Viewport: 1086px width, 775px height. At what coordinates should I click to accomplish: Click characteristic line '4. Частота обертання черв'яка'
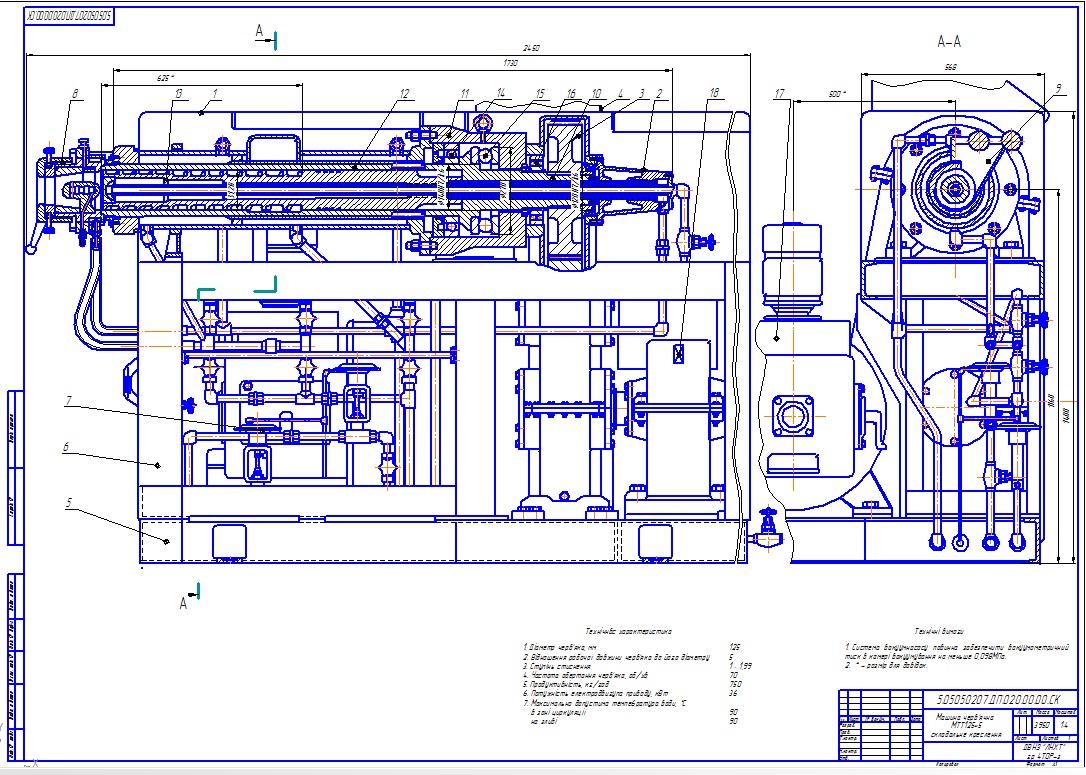[x=585, y=675]
